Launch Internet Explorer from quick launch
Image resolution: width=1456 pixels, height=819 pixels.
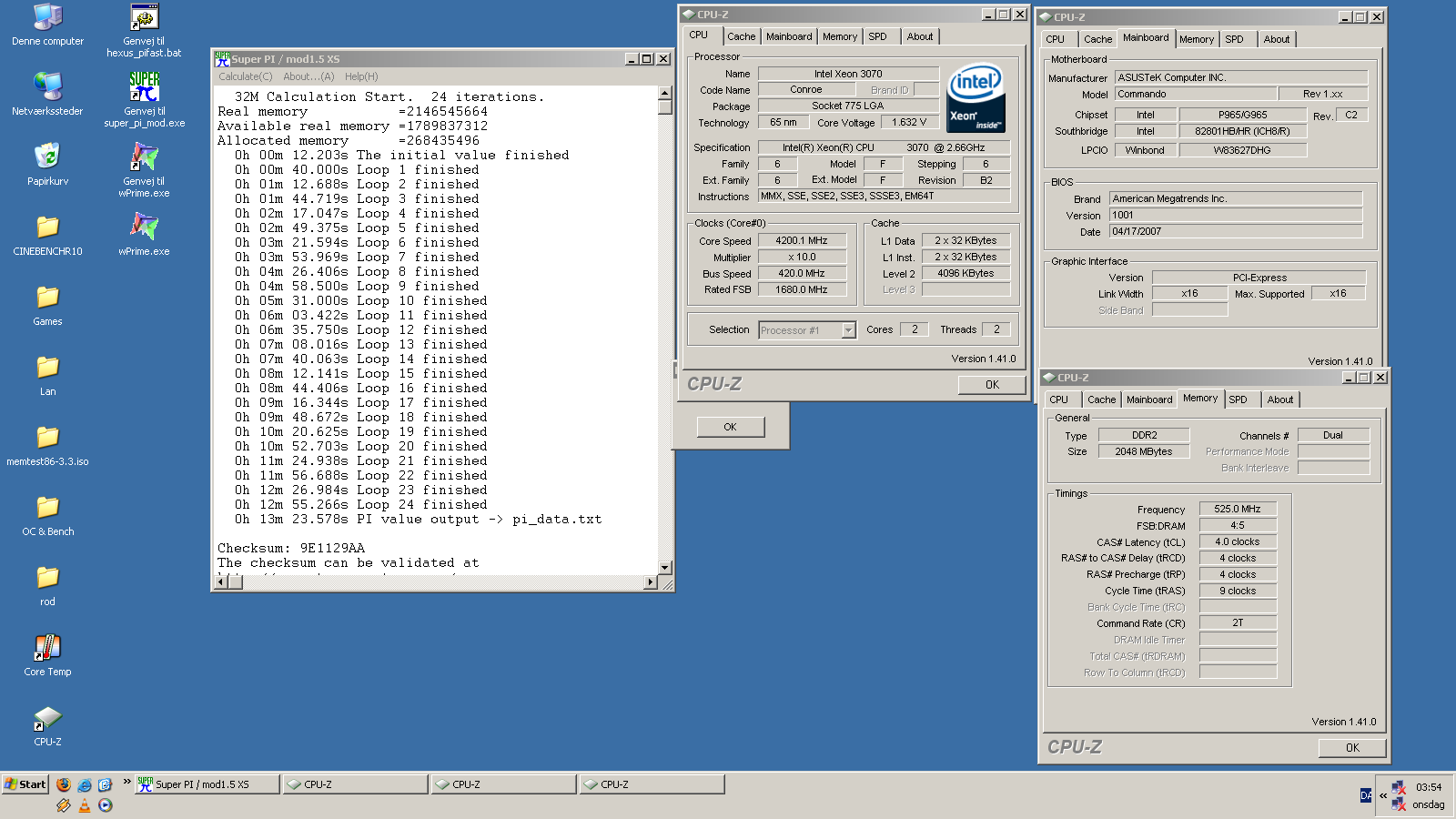85,784
